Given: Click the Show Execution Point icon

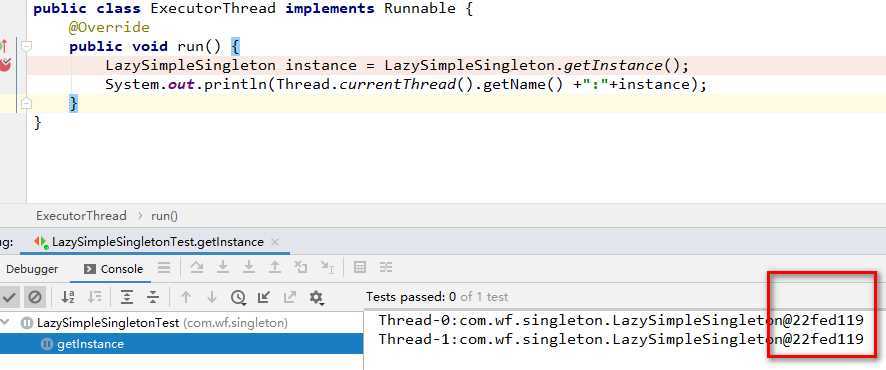Looking at the screenshot, I should tap(164, 267).
